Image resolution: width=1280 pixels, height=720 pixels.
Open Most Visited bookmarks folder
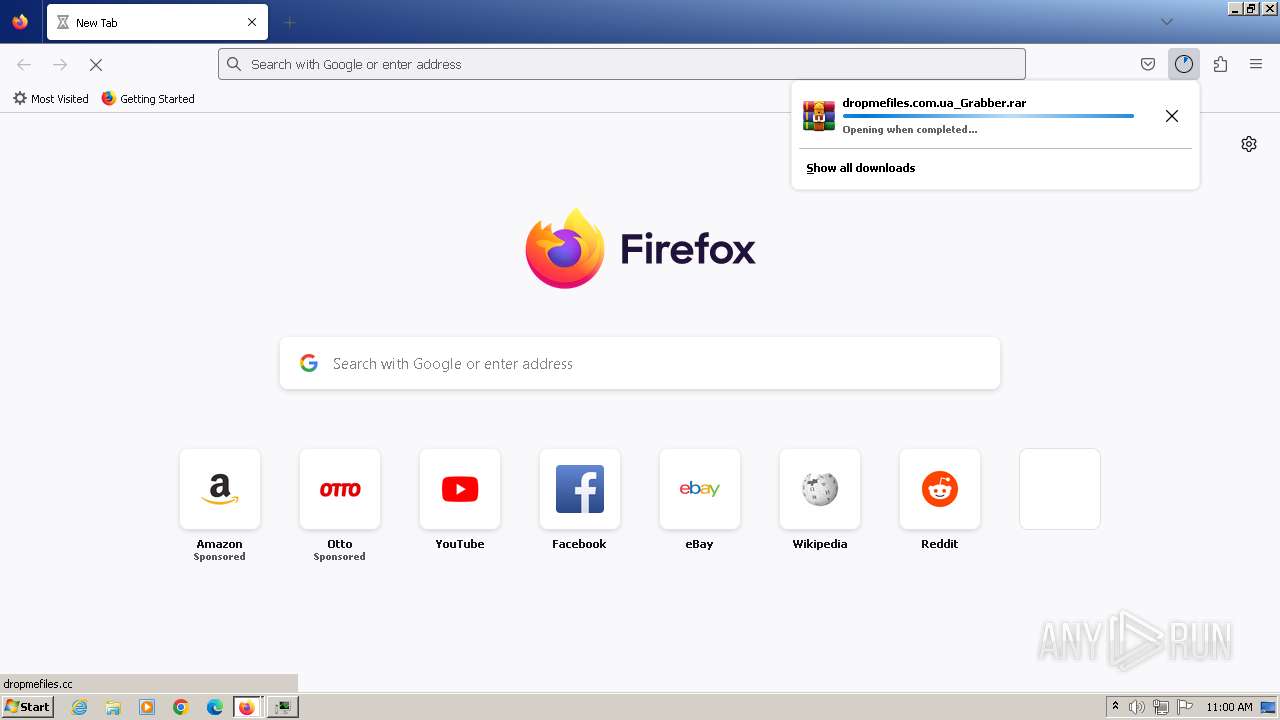pos(50,99)
